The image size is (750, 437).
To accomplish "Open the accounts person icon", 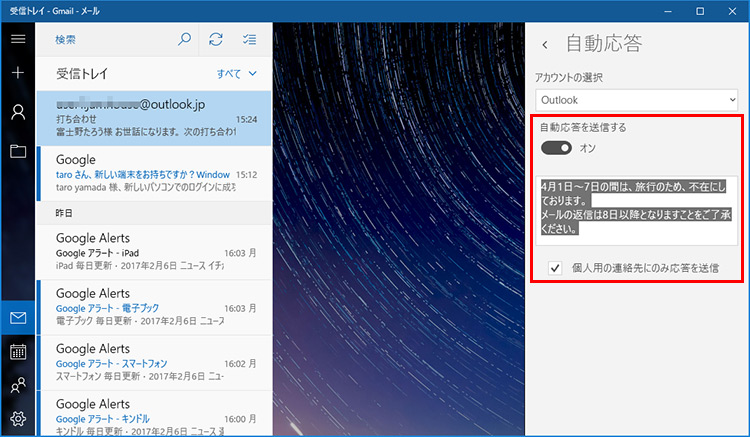I will pyautogui.click(x=18, y=112).
